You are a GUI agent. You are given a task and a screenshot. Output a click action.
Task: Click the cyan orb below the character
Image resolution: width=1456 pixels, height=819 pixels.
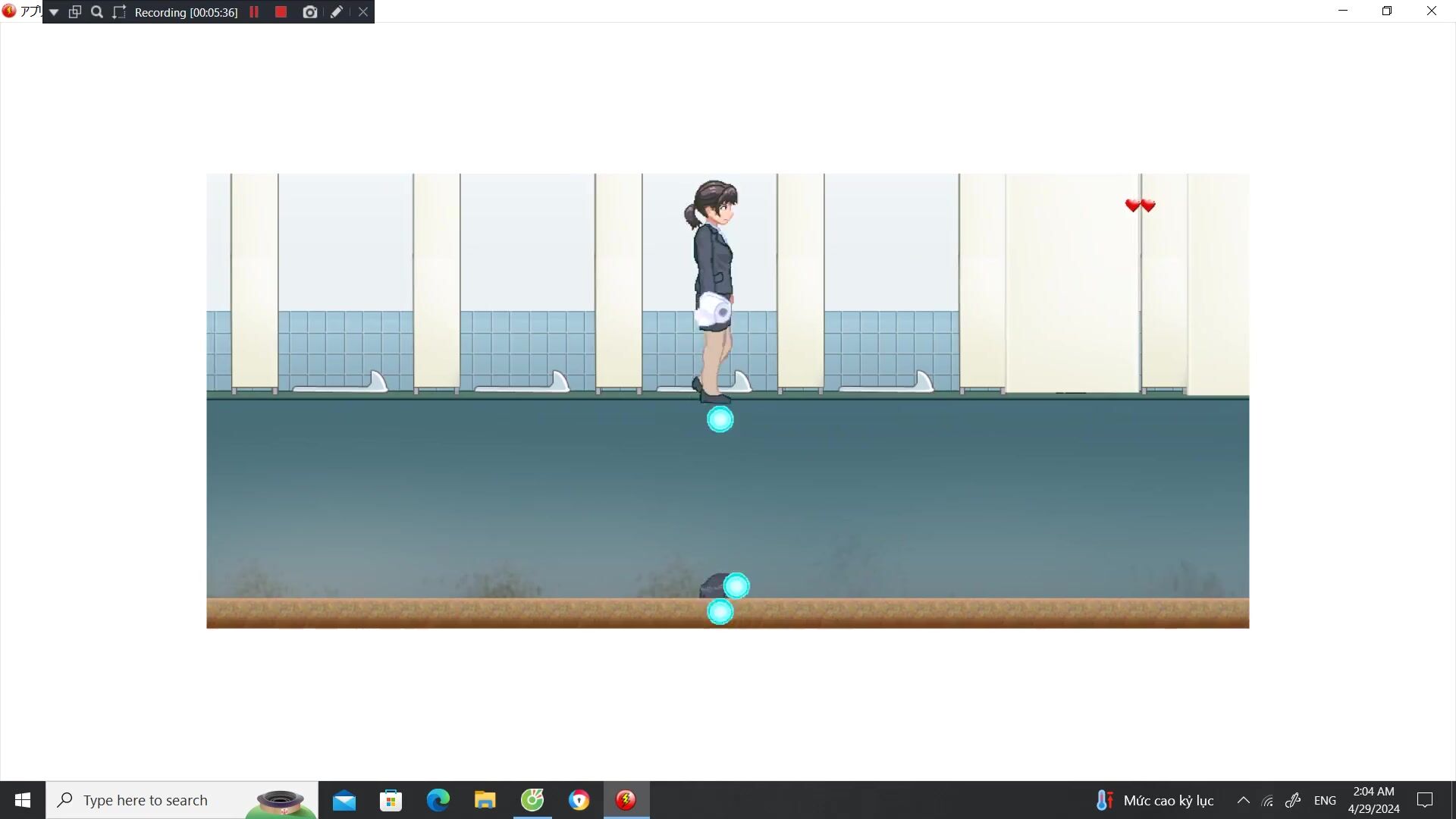tap(720, 419)
